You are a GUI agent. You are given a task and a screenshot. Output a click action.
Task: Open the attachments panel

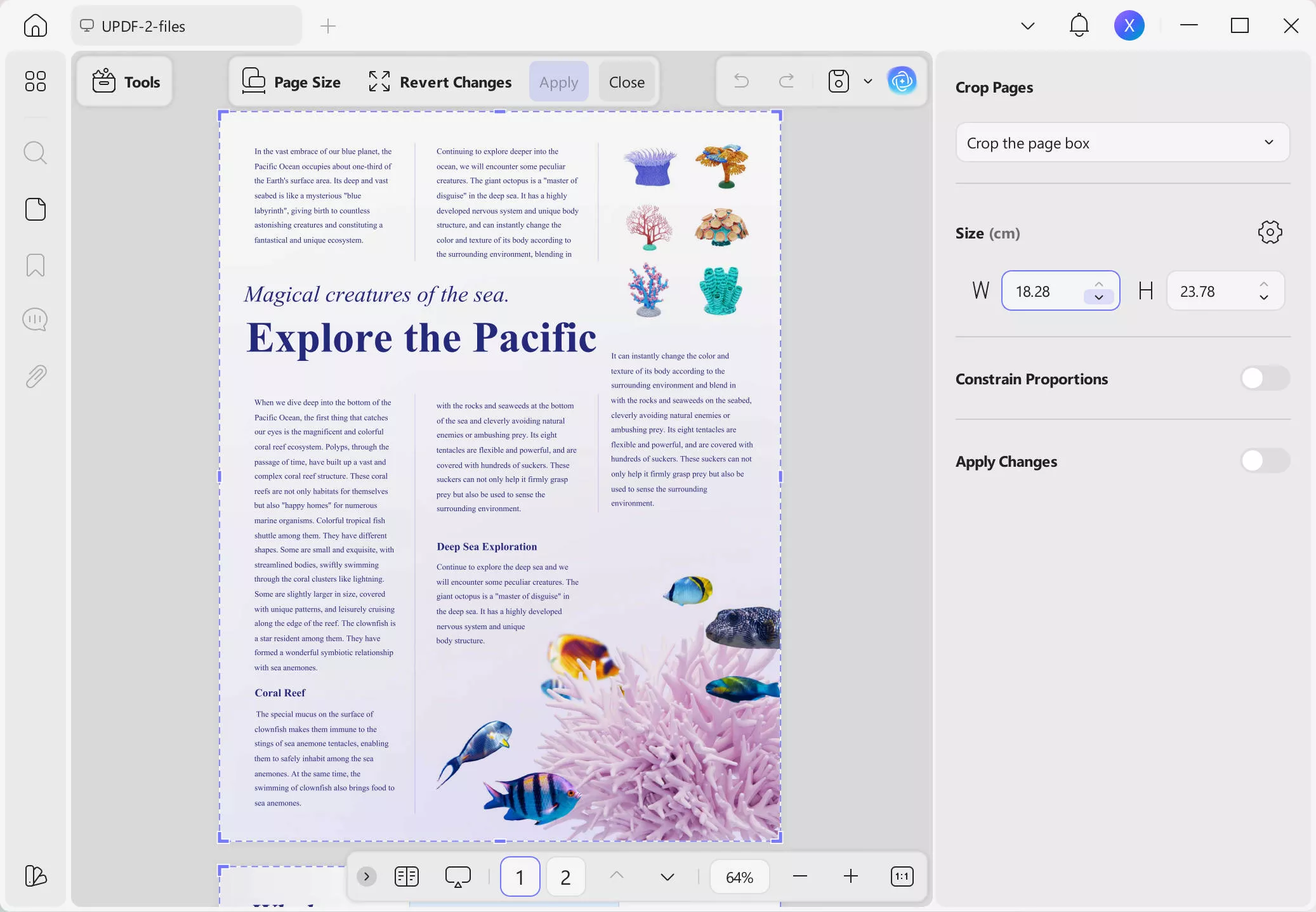tap(36, 376)
